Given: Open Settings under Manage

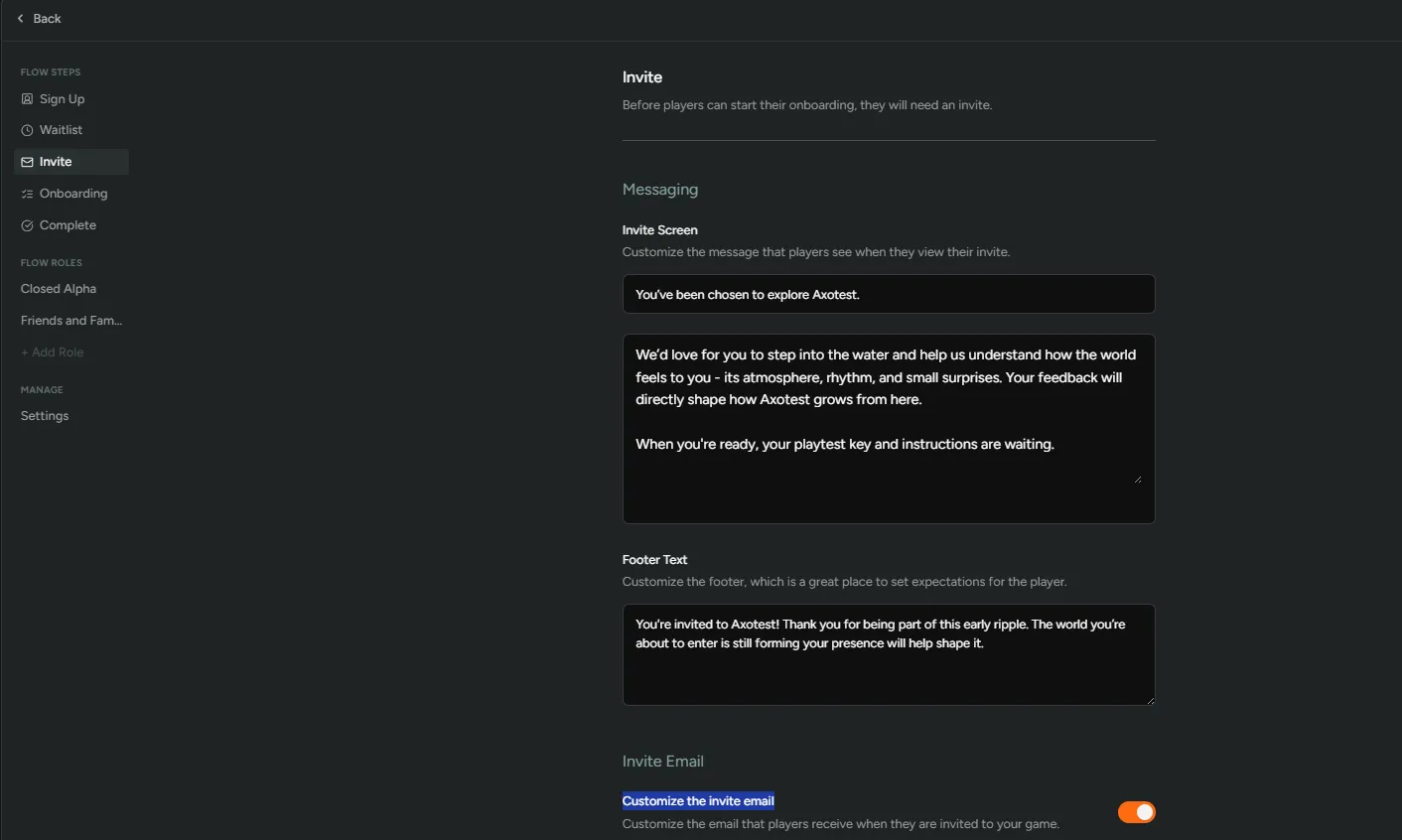Looking at the screenshot, I should coord(44,415).
